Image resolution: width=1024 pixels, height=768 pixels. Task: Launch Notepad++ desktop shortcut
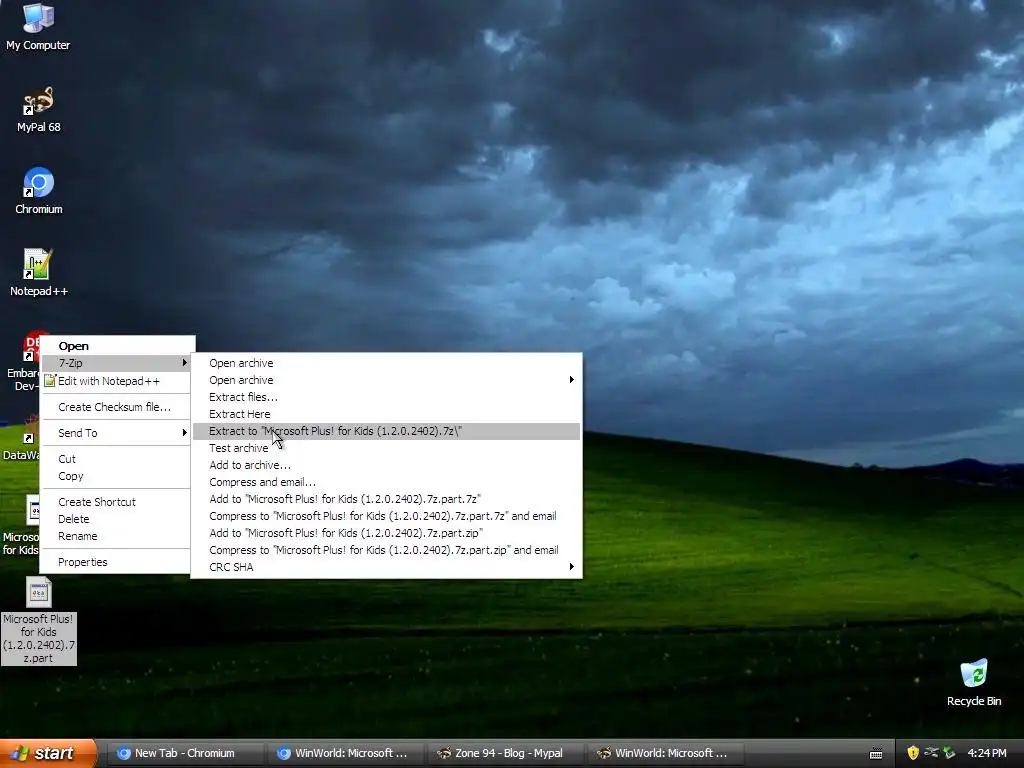(38, 273)
